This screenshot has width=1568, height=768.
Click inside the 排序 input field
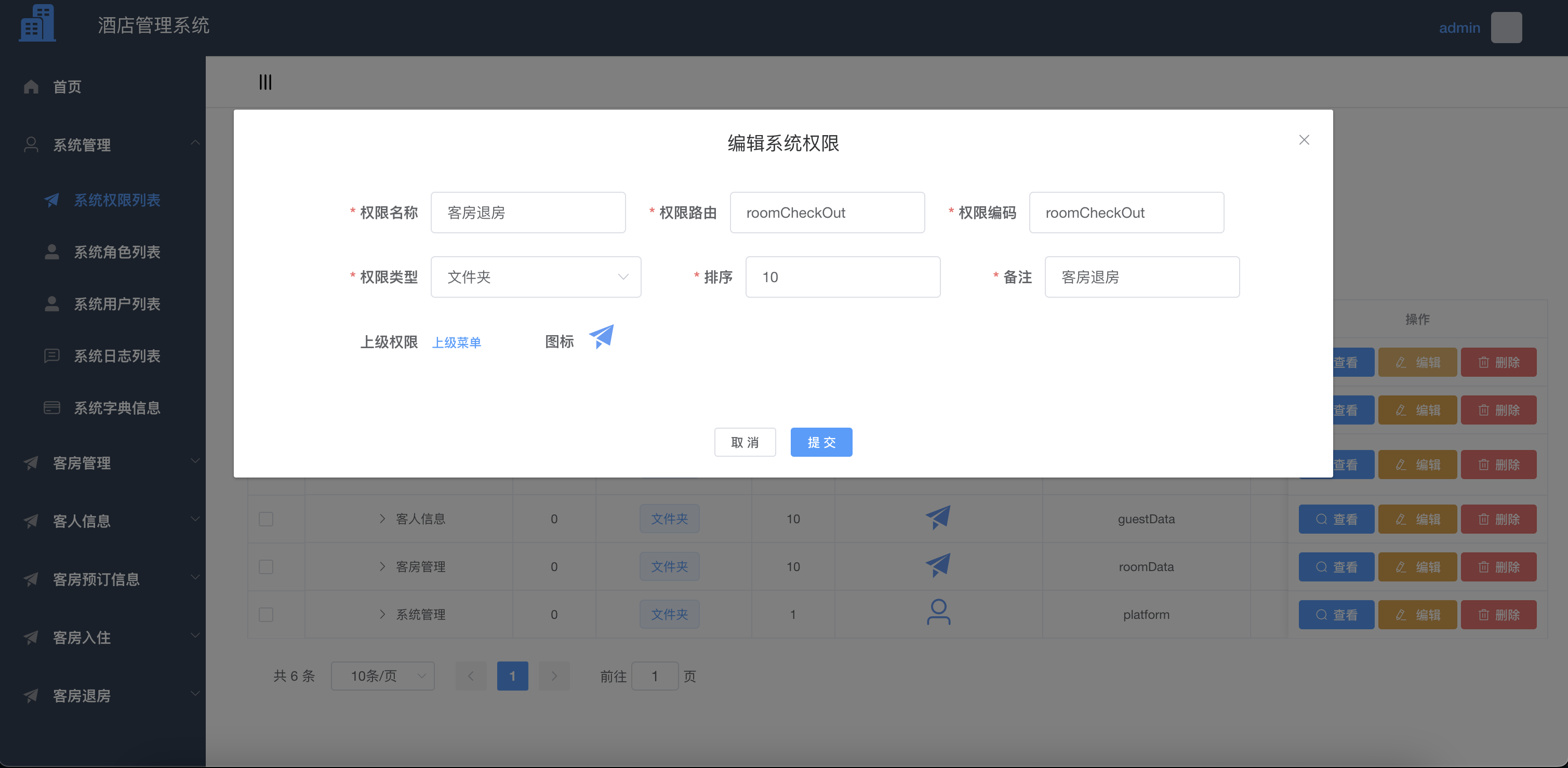tap(842, 277)
